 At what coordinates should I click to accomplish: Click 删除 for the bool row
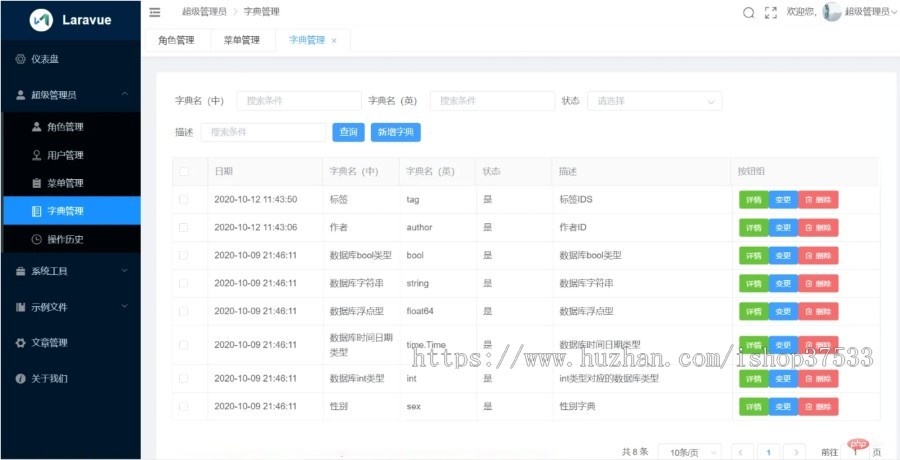click(818, 256)
